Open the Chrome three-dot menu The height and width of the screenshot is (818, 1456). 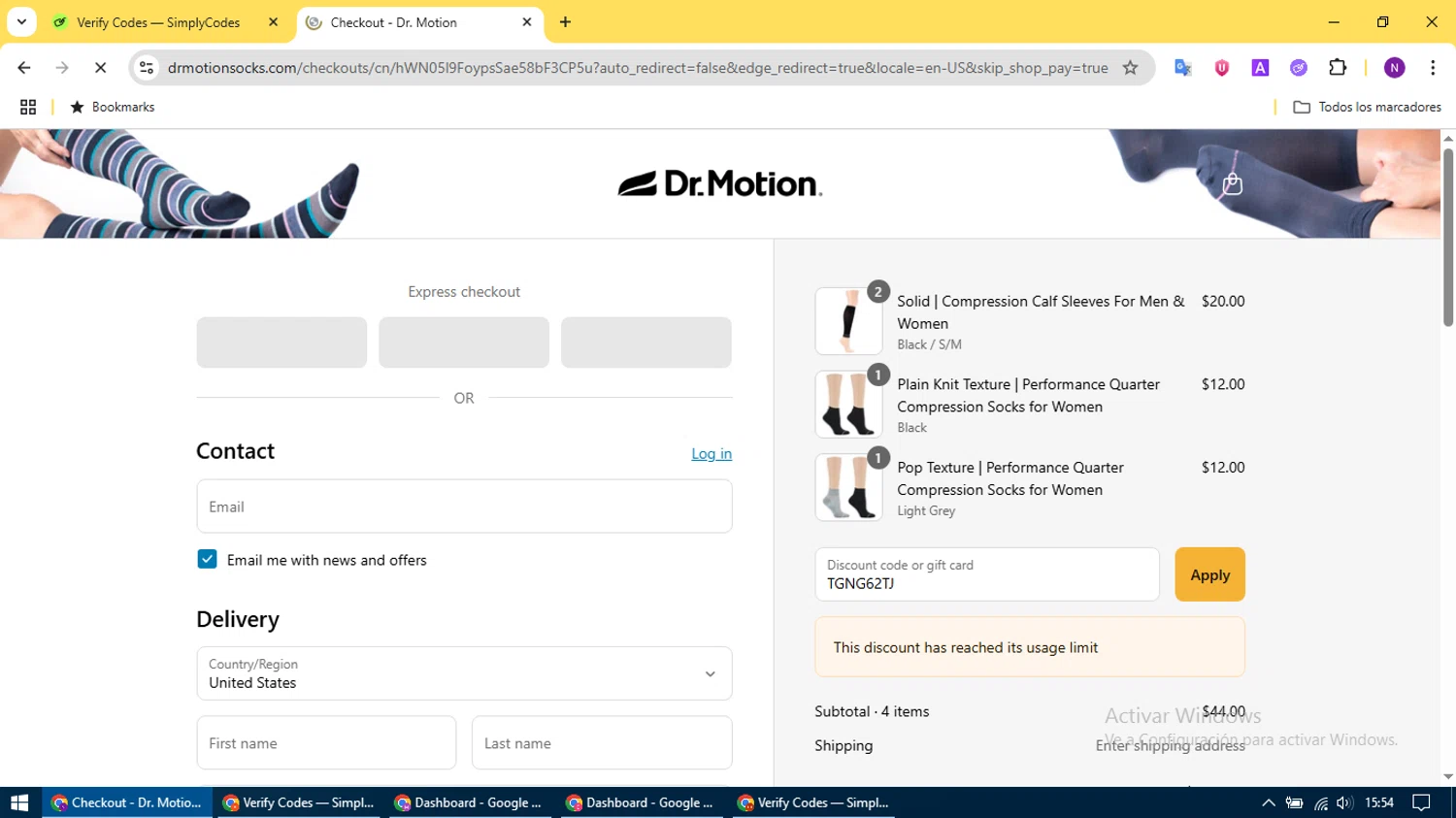point(1433,68)
